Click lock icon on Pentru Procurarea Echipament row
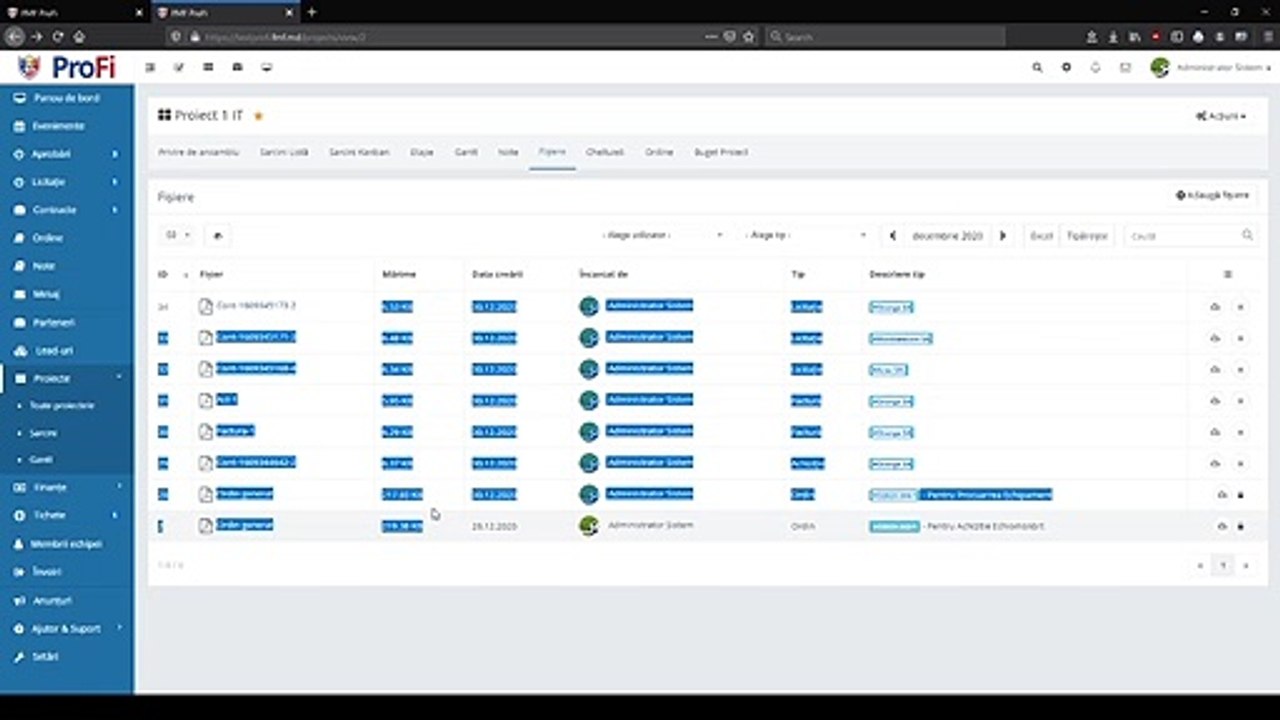Screen dimensions: 1280x720 click(x=1241, y=494)
